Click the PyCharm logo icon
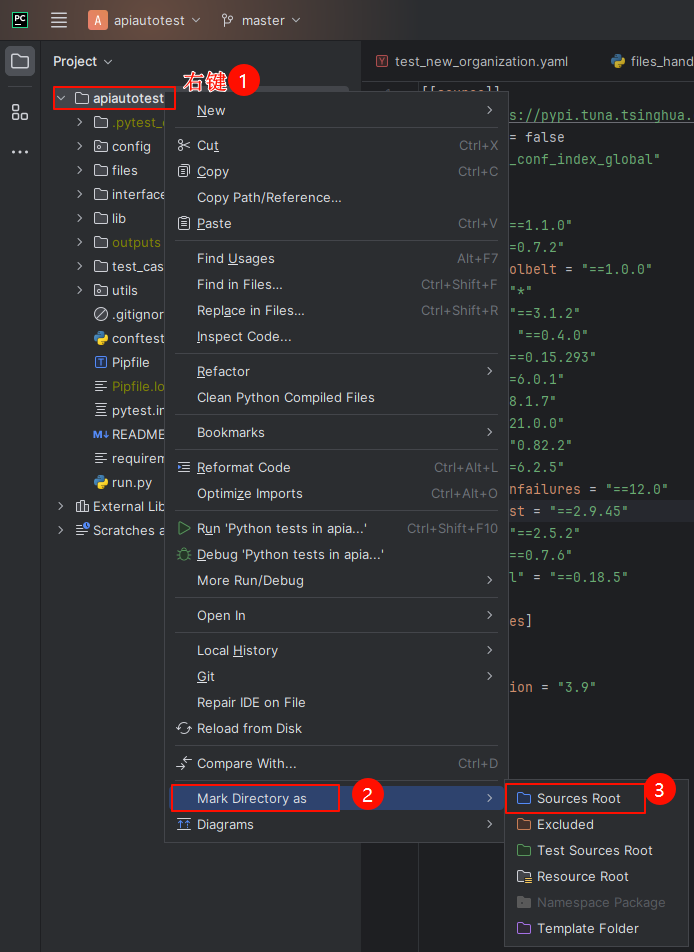 (x=20, y=20)
